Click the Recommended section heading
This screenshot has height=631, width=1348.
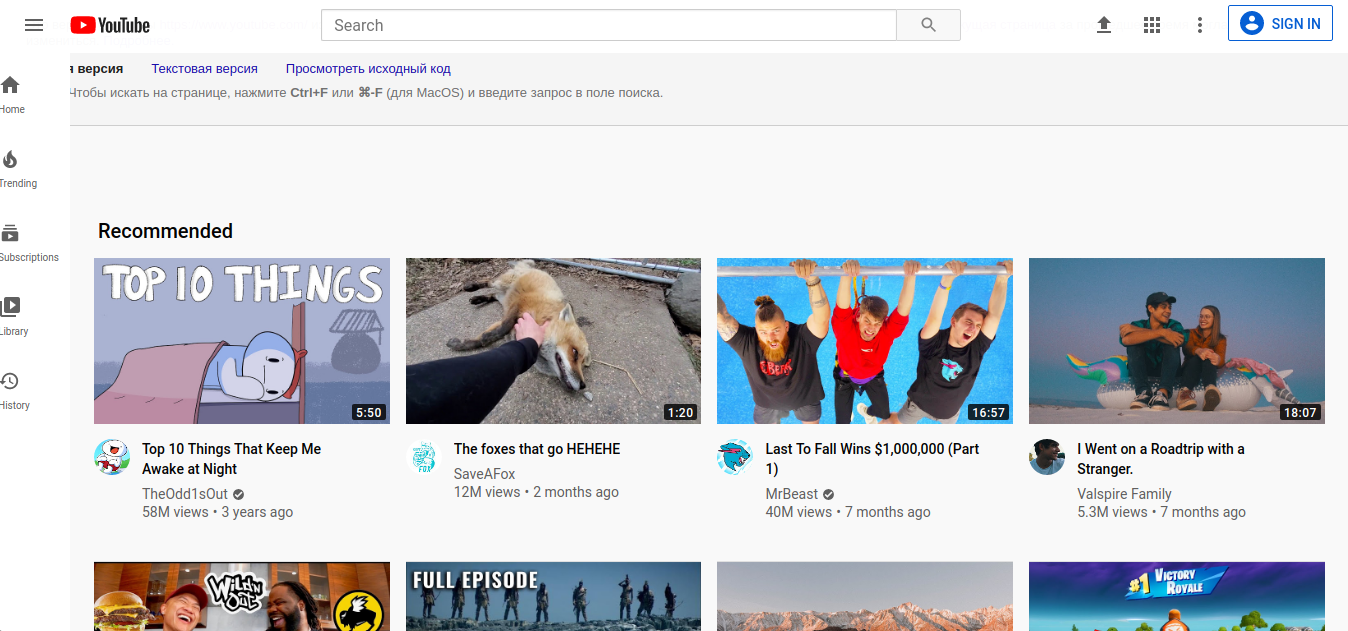tap(165, 231)
